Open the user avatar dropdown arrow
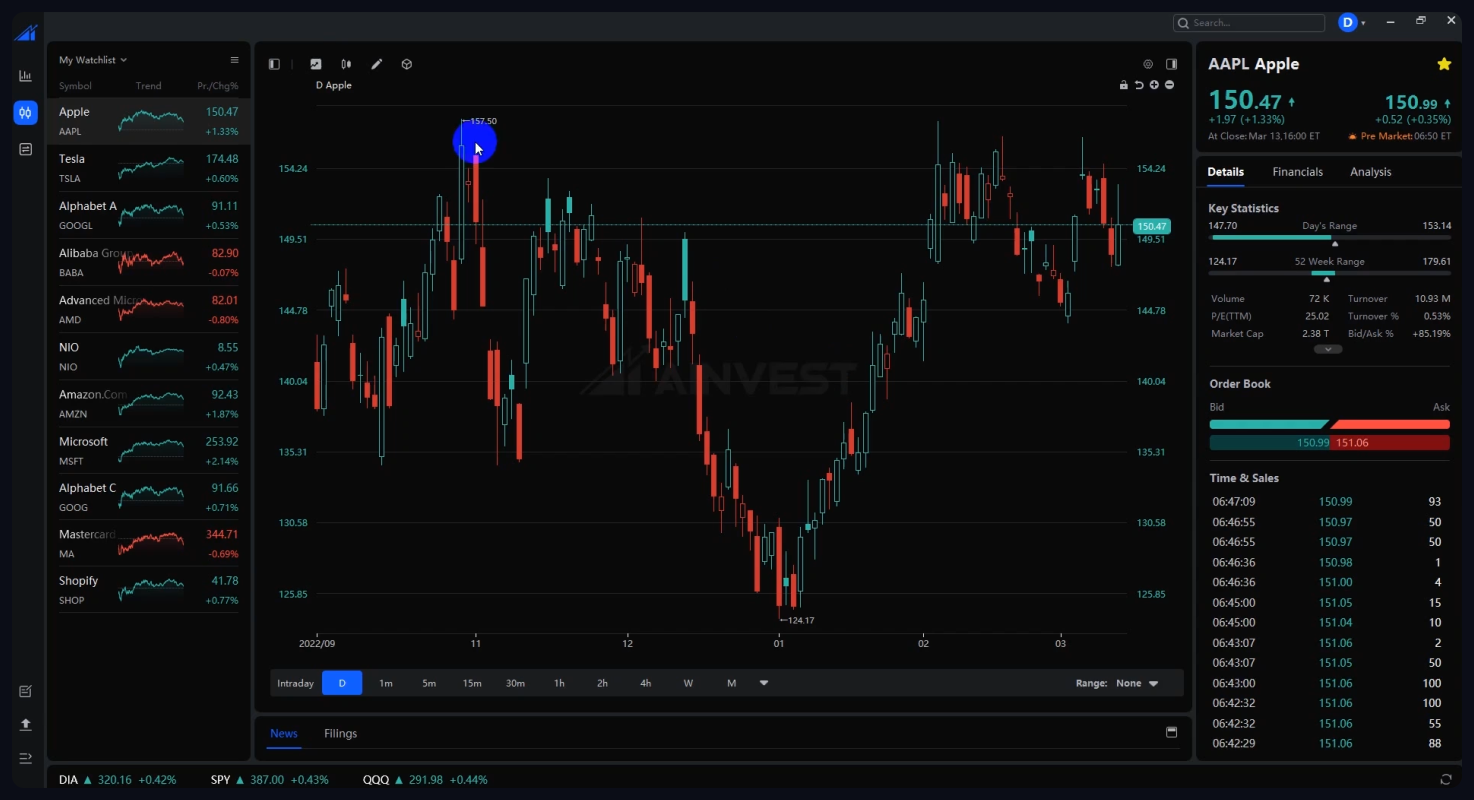 click(x=1363, y=23)
